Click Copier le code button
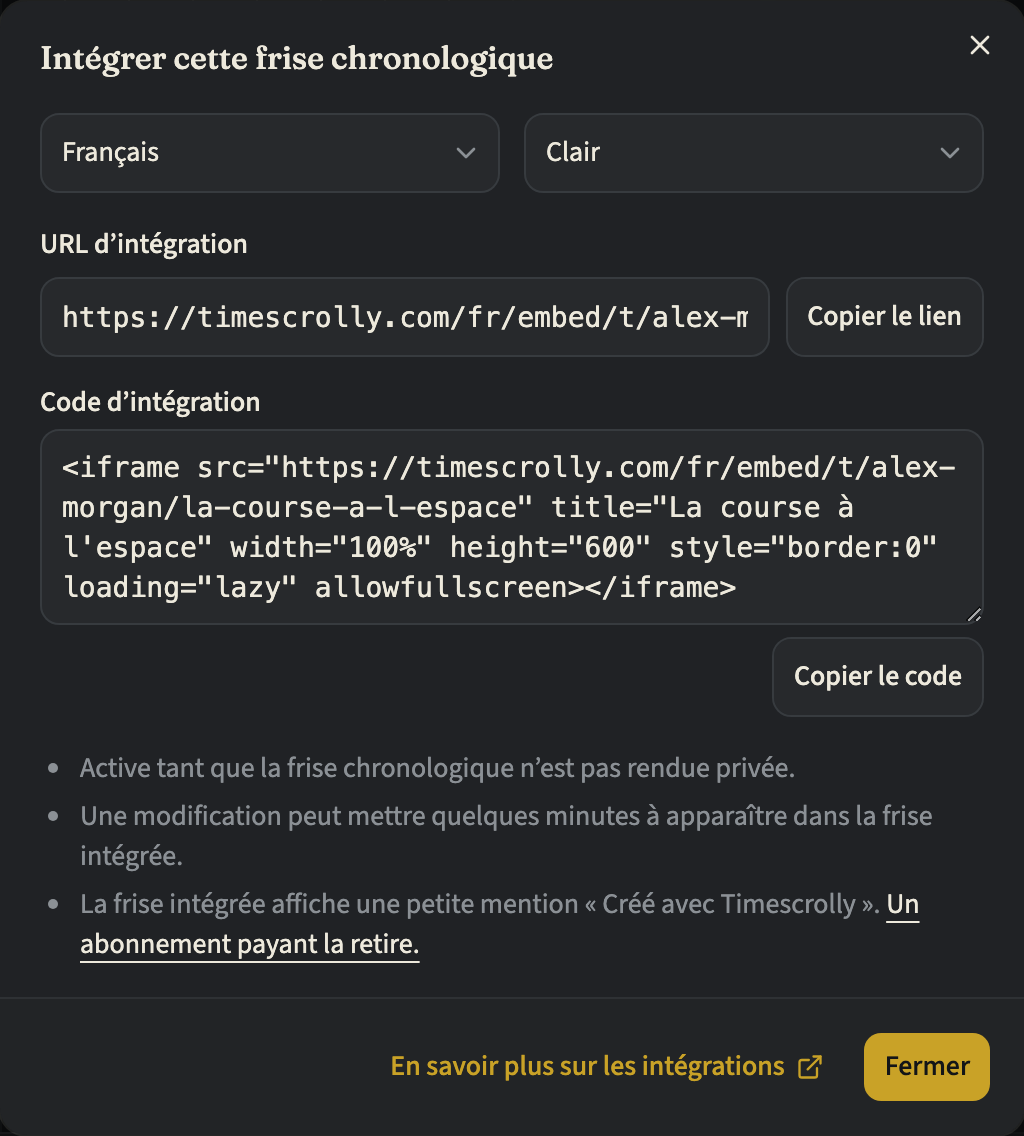The width and height of the screenshot is (1024, 1136). [x=878, y=677]
